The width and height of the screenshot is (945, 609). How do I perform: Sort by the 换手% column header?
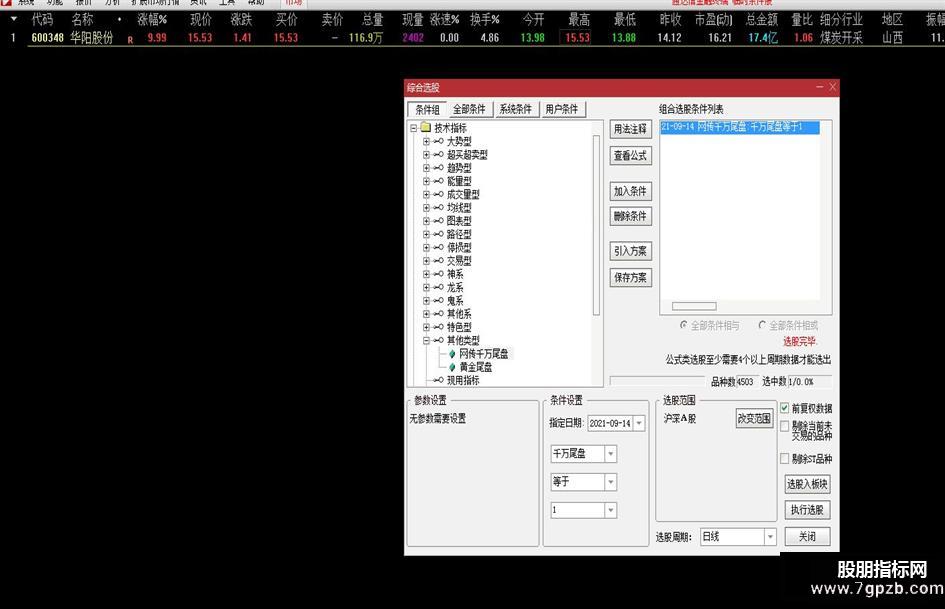[x=485, y=19]
